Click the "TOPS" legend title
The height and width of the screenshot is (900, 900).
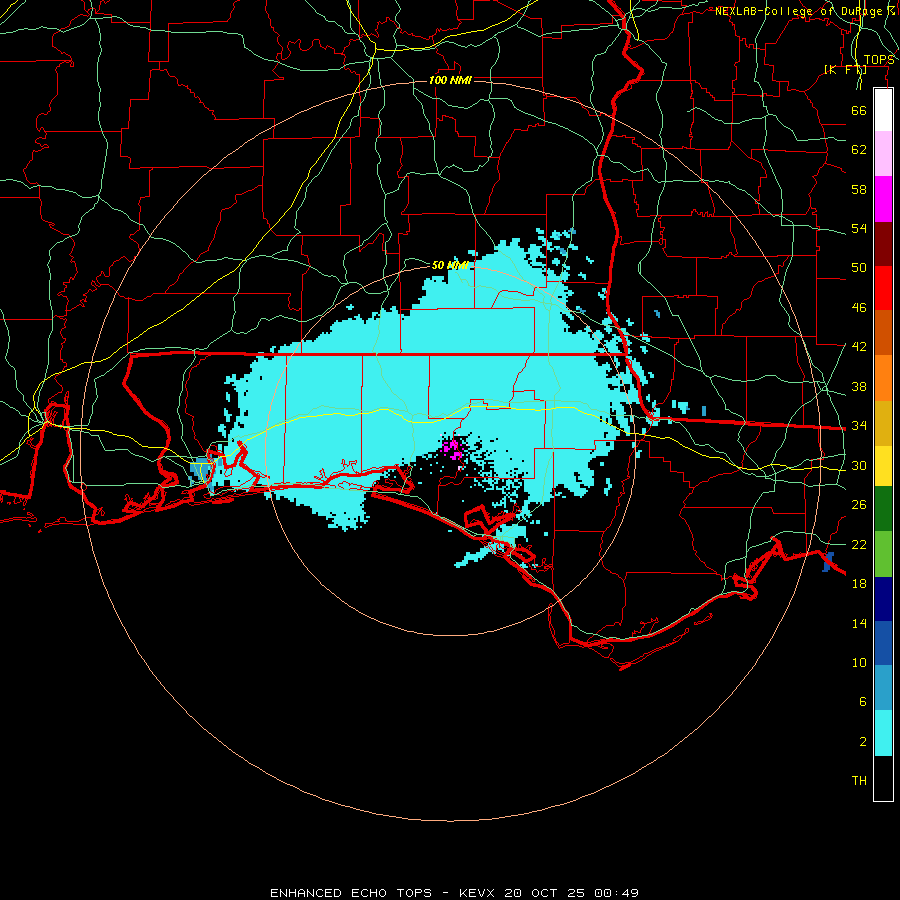879,60
